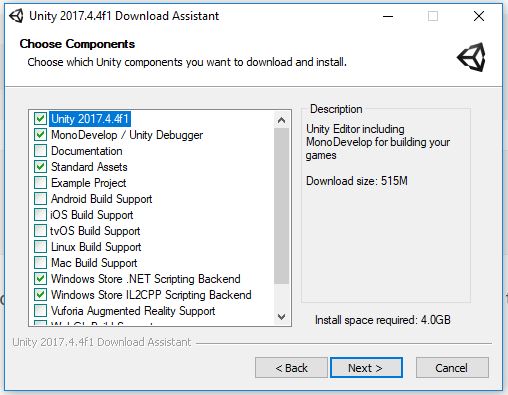Enable the Example Project checkbox
508x395 pixels.
click(40, 183)
